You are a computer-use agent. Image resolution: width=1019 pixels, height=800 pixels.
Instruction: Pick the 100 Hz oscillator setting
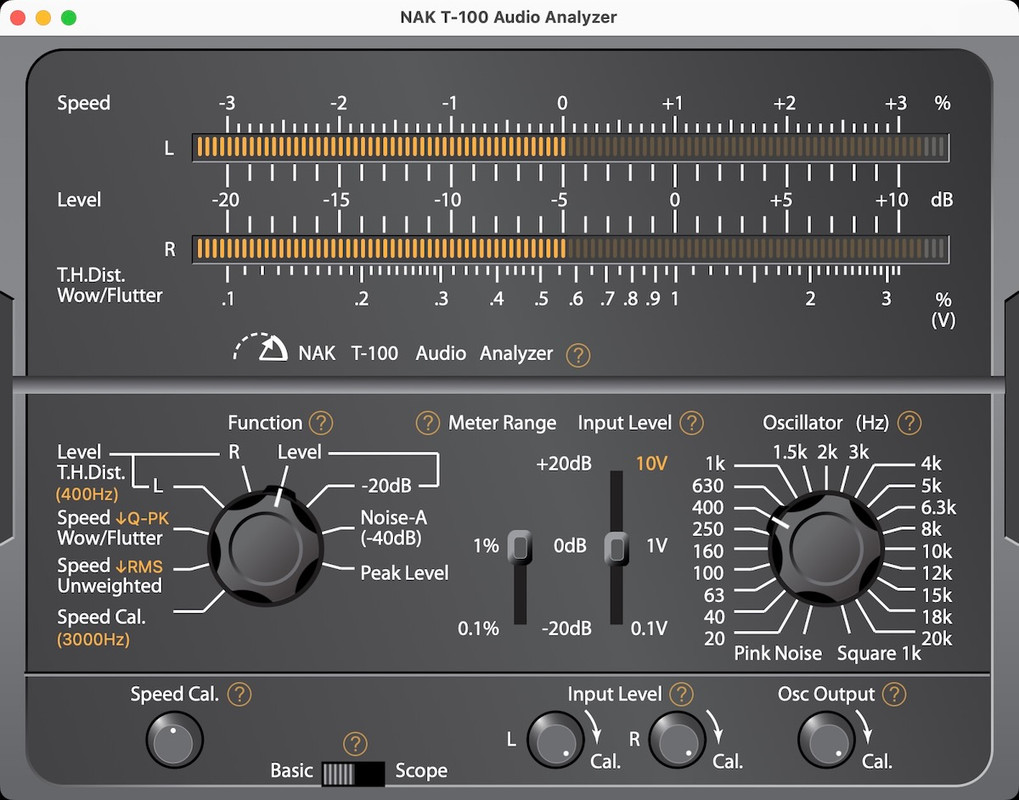708,573
